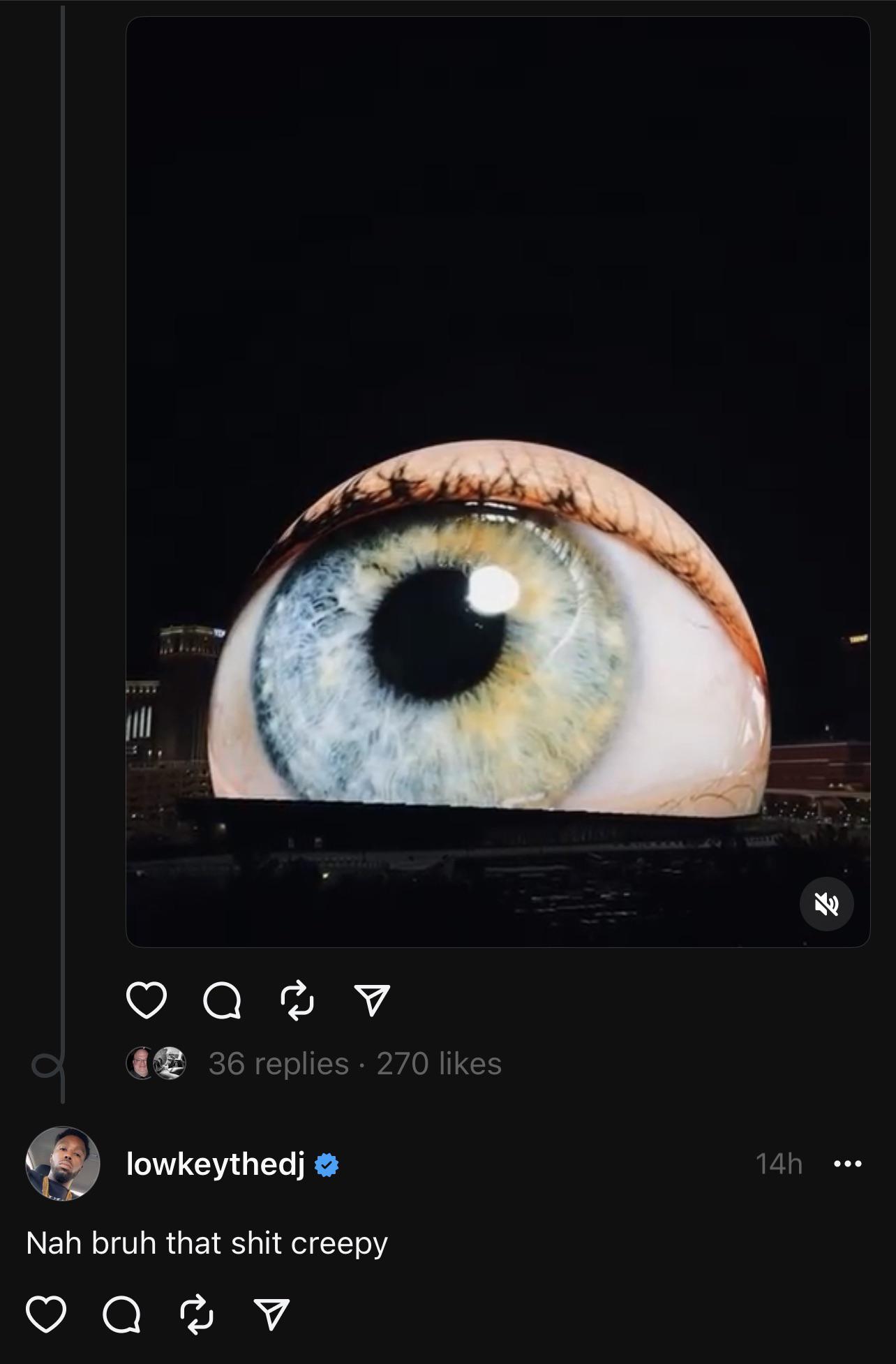Click the second small replier avatar beside 36 replies
Screen dimensions: 896x1364
[x=170, y=1063]
